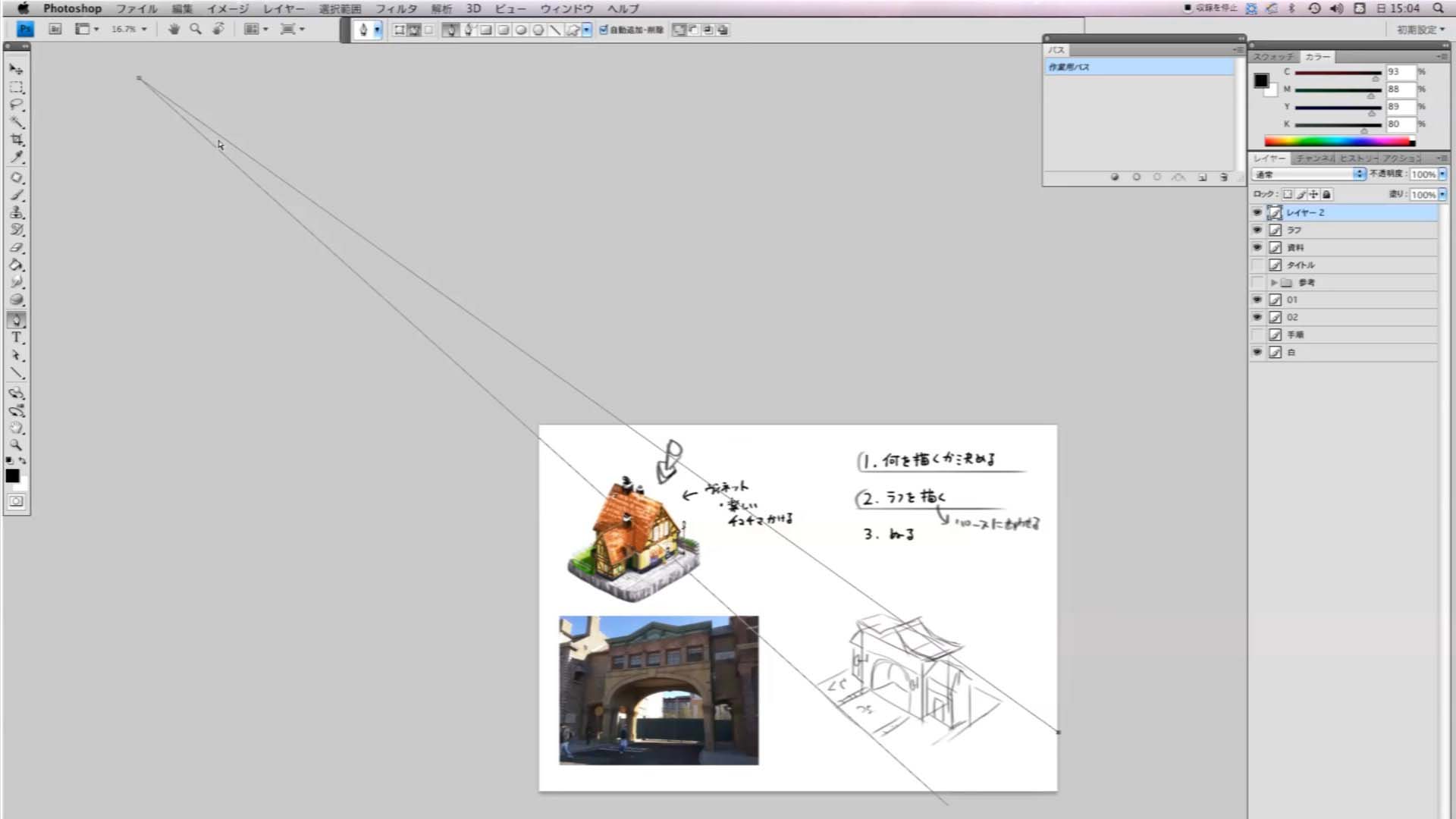Toggle Auto Add/Delete checkbox

[604, 30]
